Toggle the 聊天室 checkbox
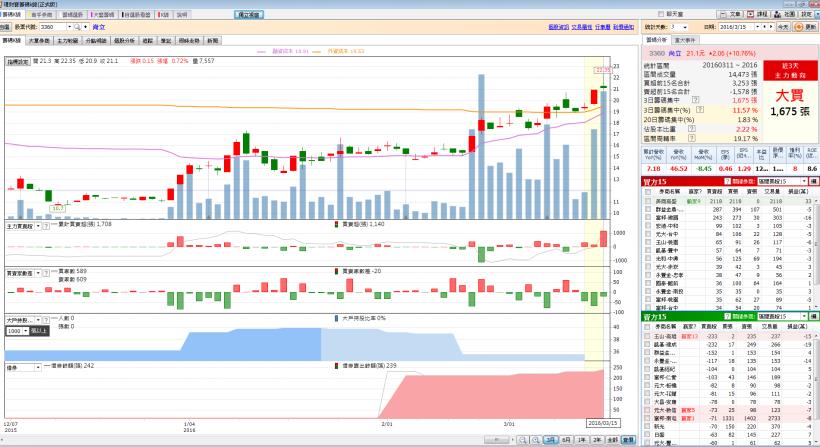Image resolution: width=820 pixels, height=447 pixels. [660, 14]
